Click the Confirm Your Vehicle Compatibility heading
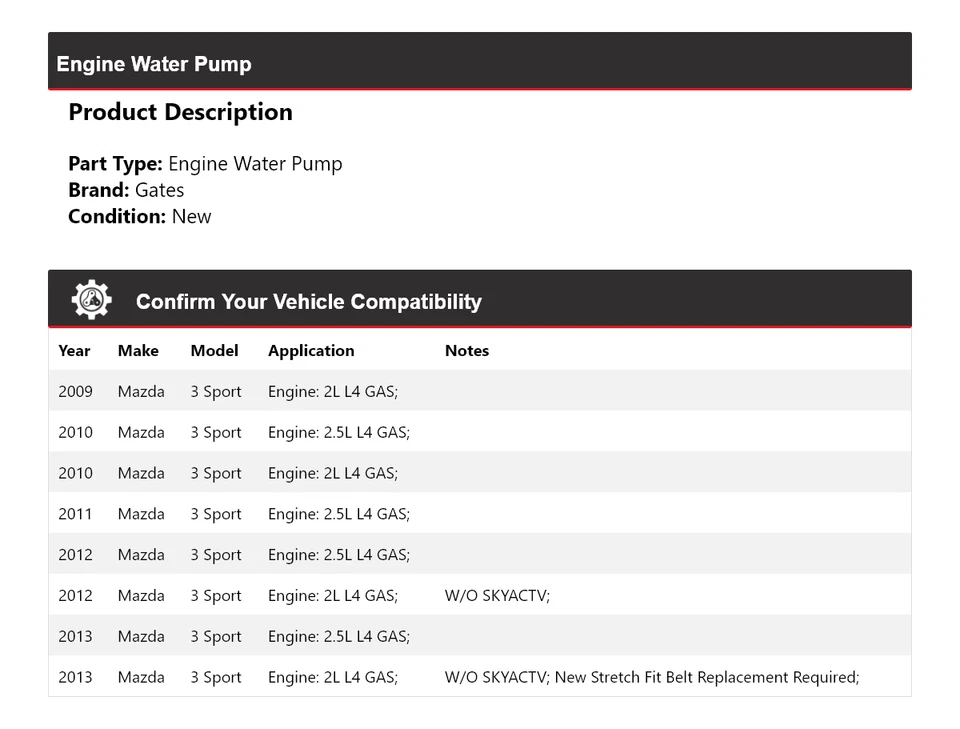The height and width of the screenshot is (729, 960). click(308, 302)
